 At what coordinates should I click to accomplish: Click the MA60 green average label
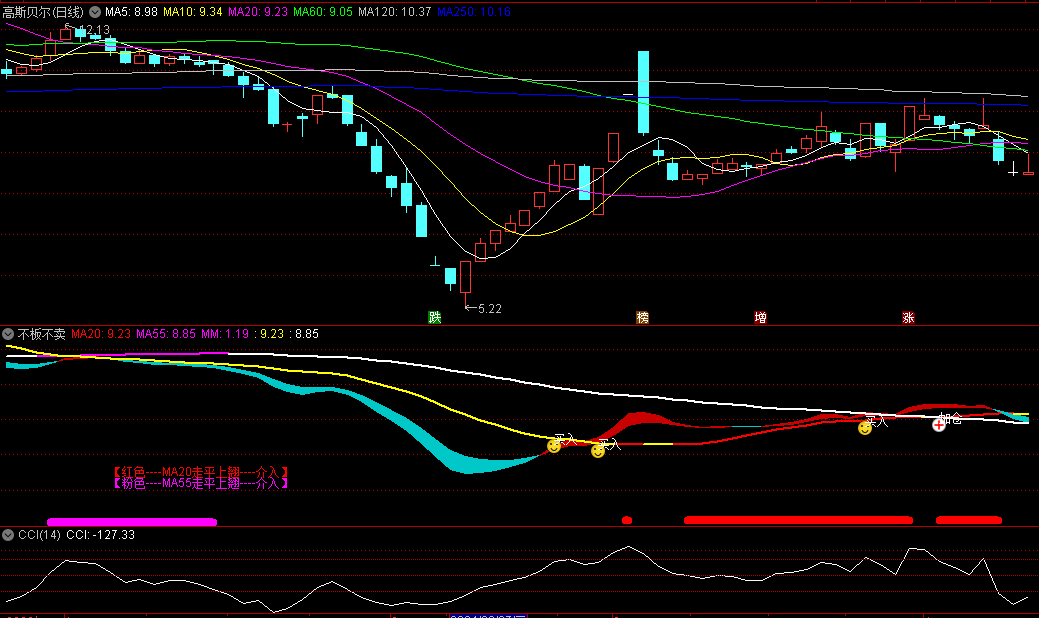pos(321,12)
